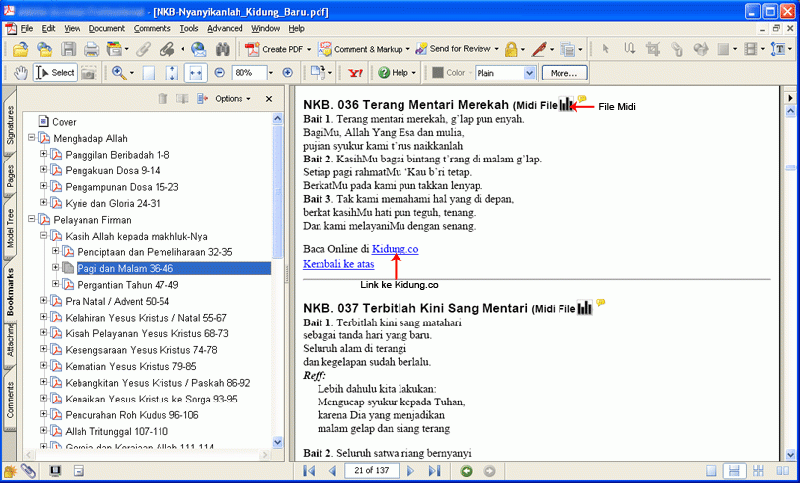This screenshot has width=800, height=483.
Task: Open the Plain style dropdown
Action: pyautogui.click(x=529, y=73)
